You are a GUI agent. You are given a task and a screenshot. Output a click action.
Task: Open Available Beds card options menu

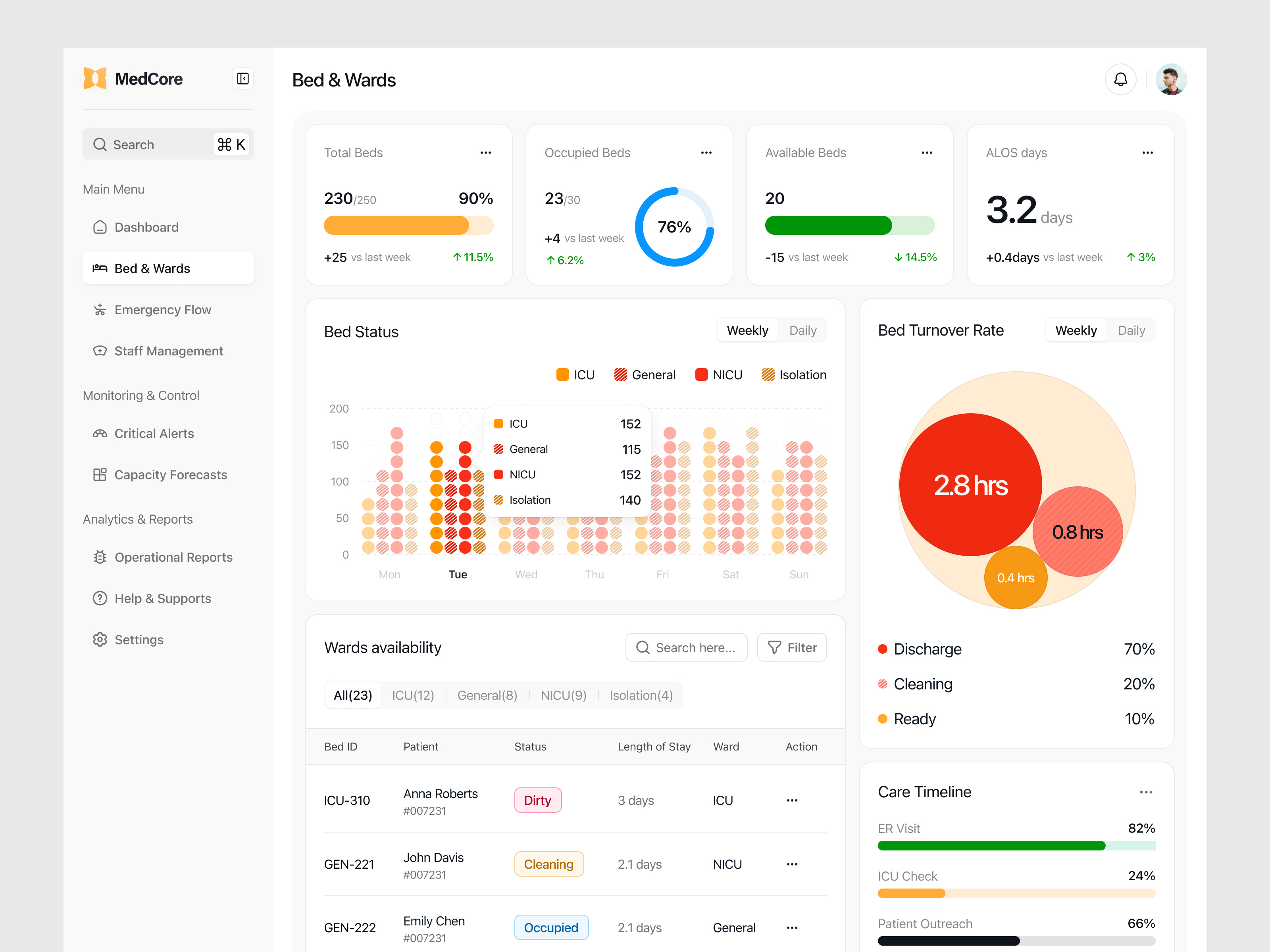(927, 153)
